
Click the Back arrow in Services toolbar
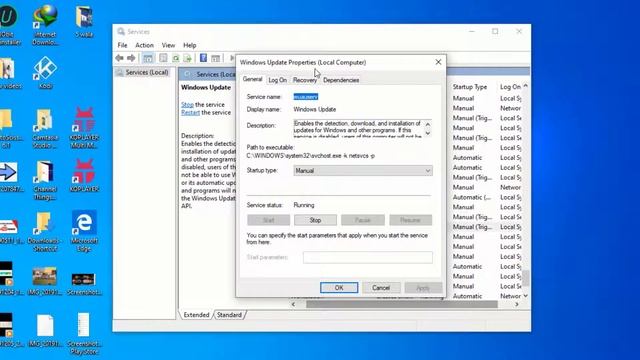pyautogui.click(x=119, y=58)
